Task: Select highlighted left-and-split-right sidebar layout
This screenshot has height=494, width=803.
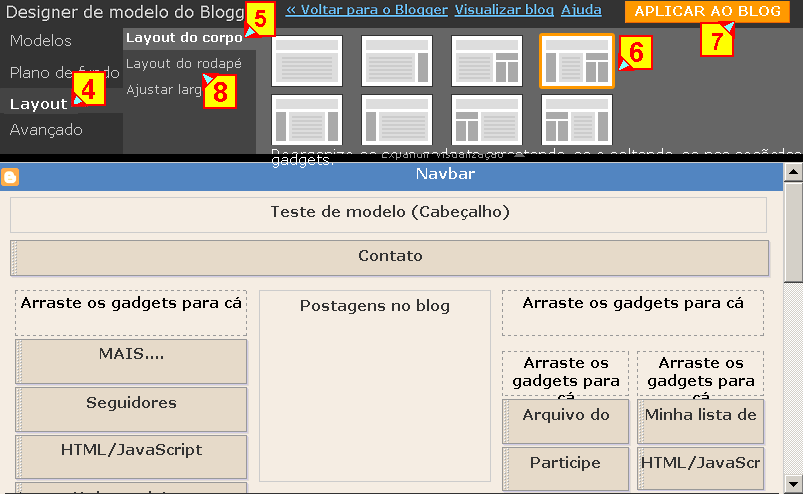Action: [x=577, y=61]
